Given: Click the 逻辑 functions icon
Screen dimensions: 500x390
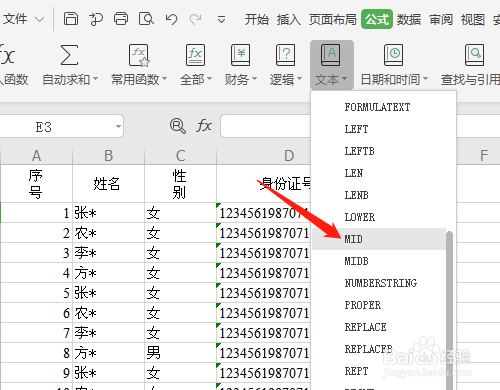Looking at the screenshot, I should (285, 55).
